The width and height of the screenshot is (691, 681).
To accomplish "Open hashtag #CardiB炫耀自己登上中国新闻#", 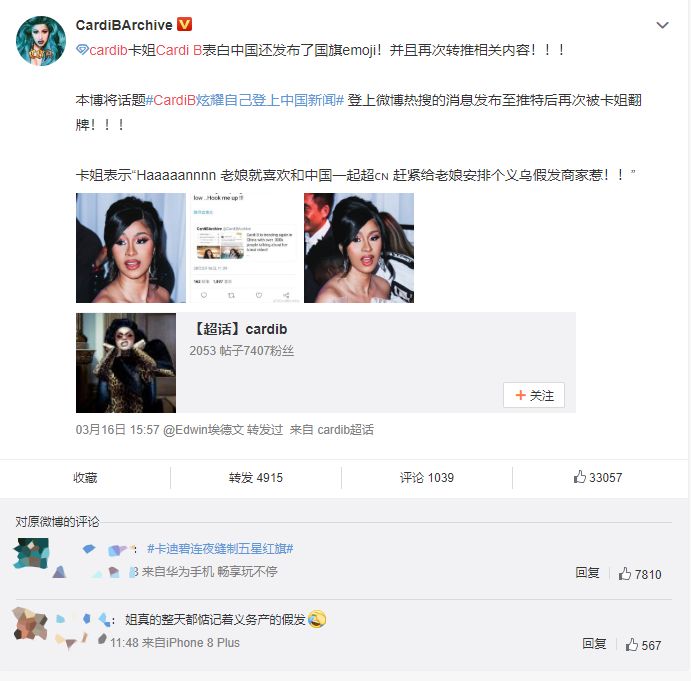I will (245, 100).
